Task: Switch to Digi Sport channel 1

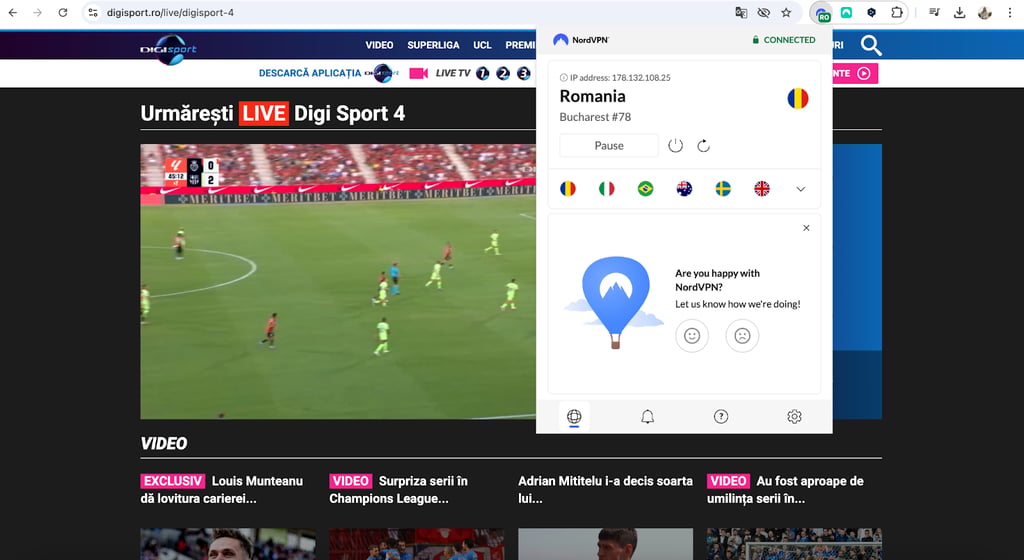Action: tap(482, 73)
